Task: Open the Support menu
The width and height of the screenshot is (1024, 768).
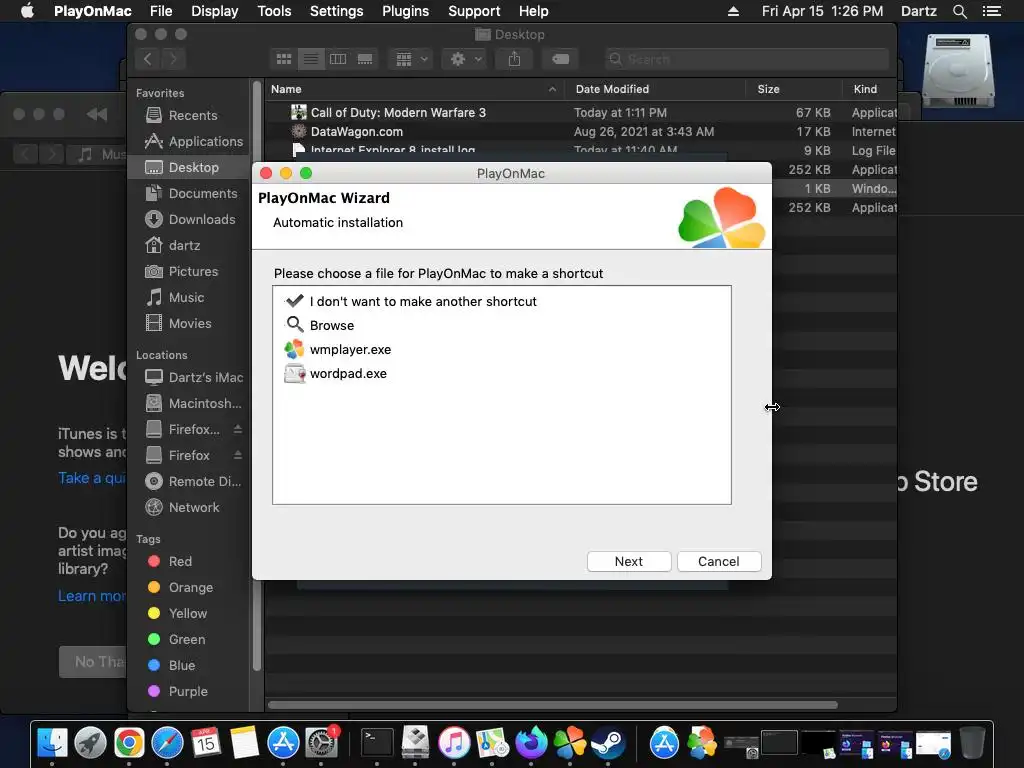Action: [x=473, y=11]
